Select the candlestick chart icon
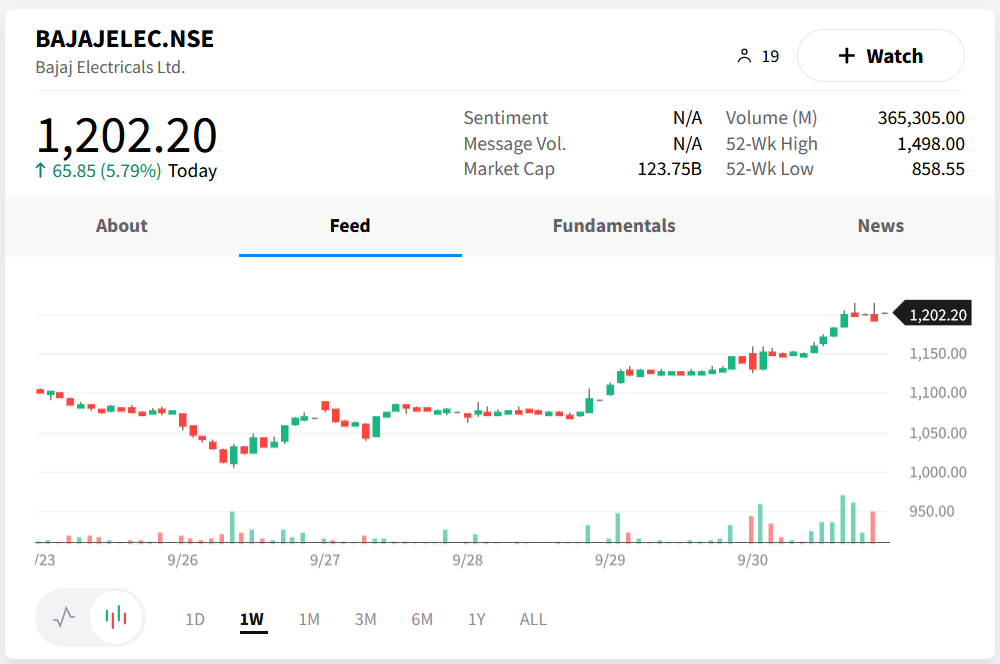 (117, 617)
